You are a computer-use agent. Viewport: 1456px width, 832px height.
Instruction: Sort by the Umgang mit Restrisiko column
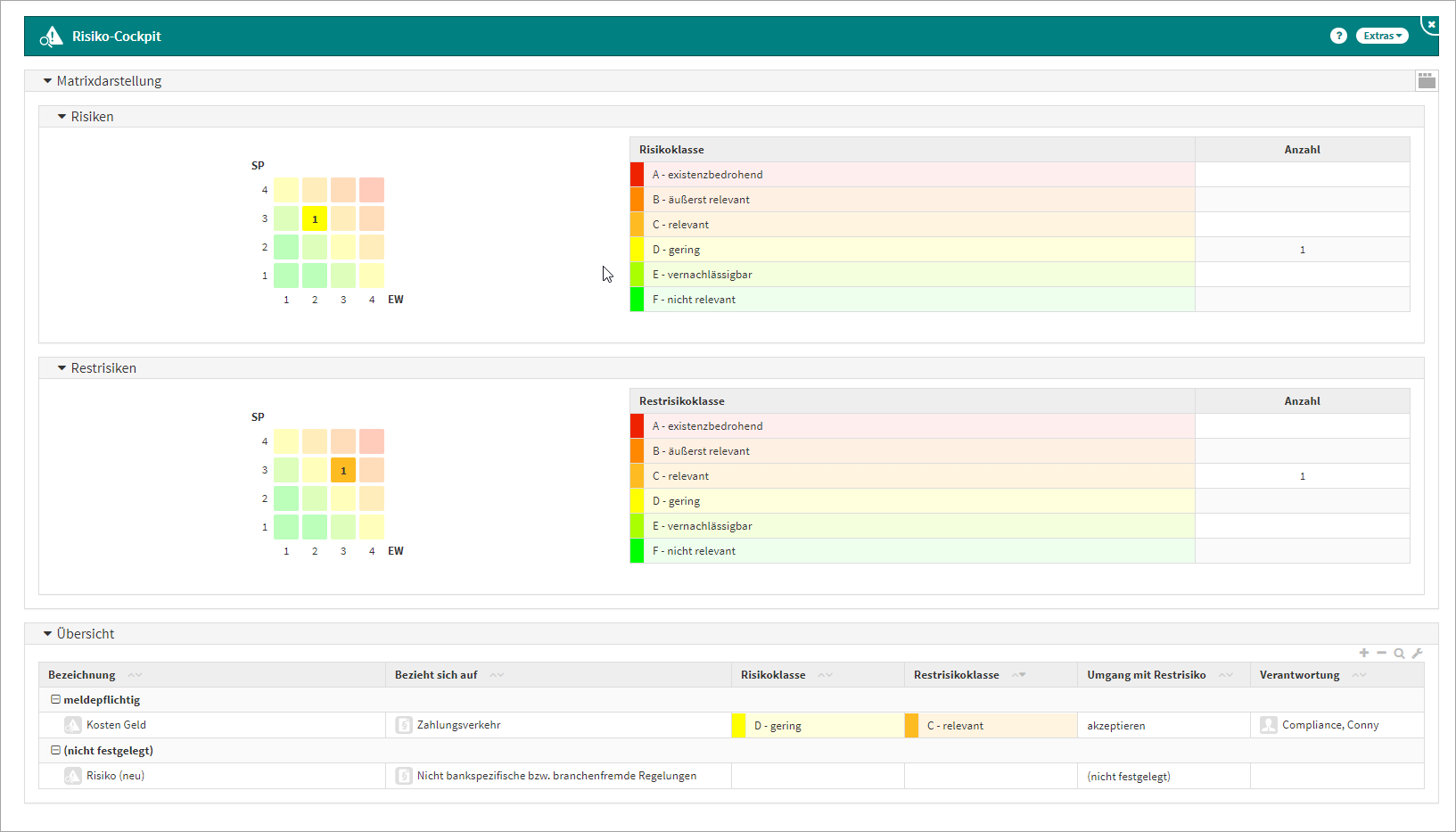point(1146,675)
